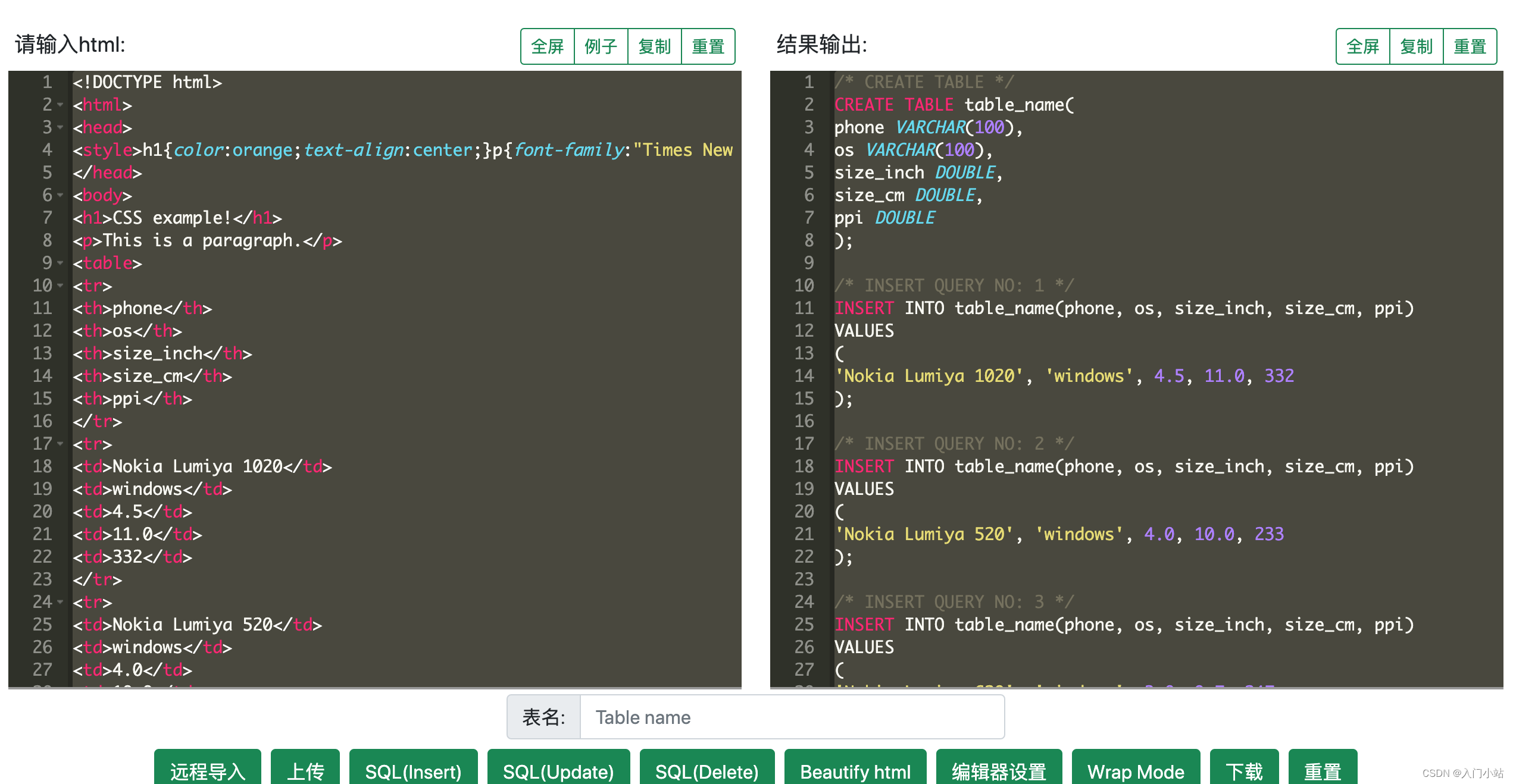This screenshot has height=784, width=1513.
Task: Click the Table name input field
Action: [x=792, y=717]
